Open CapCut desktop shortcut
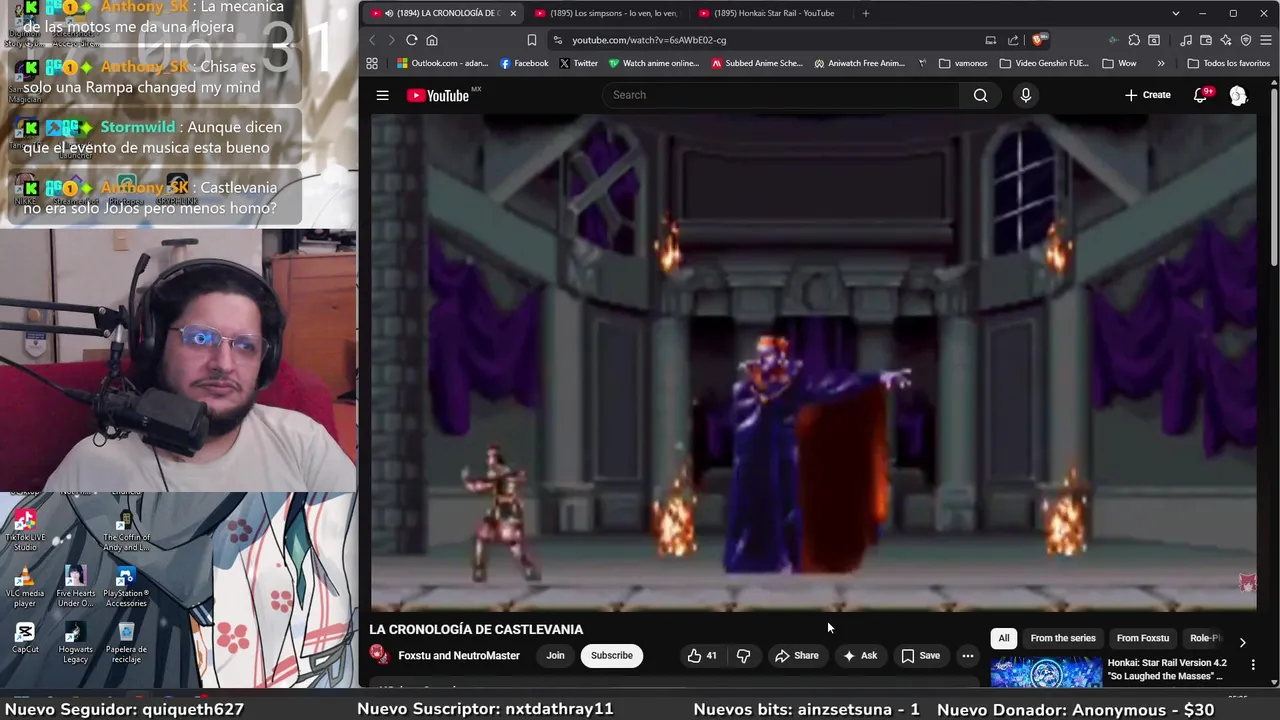 pos(25,637)
